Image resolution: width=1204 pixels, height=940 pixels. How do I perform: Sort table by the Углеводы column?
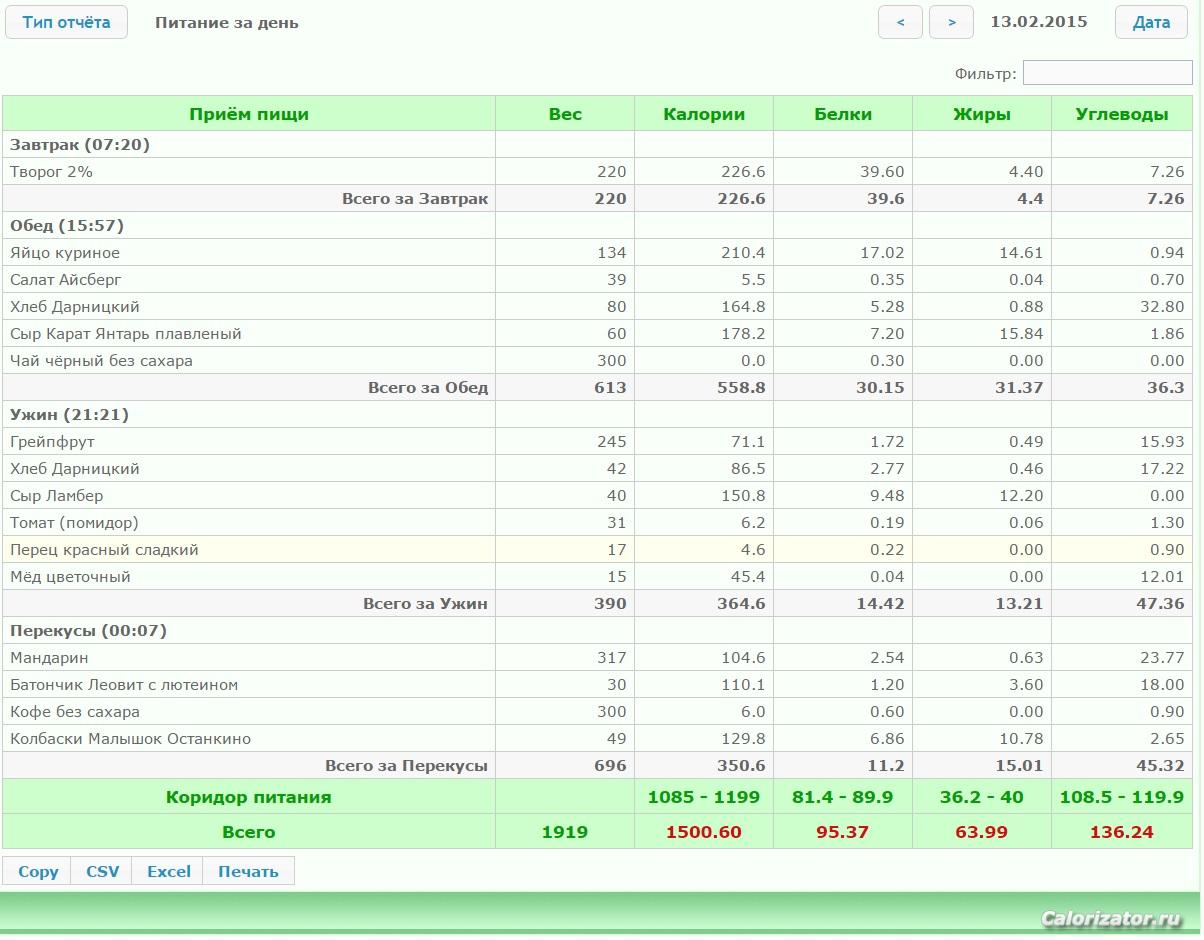1121,114
